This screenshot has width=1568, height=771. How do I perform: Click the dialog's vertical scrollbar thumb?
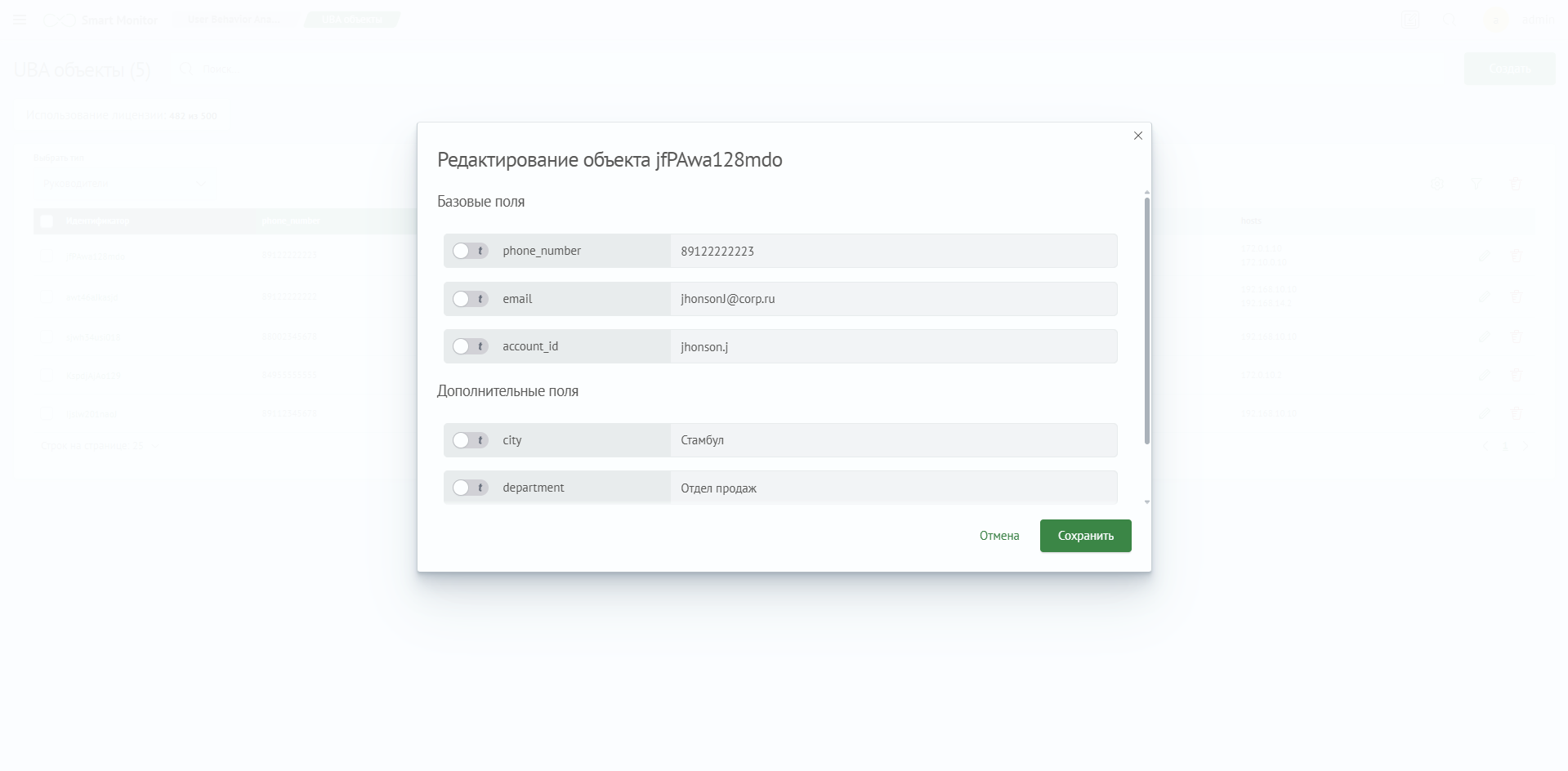coord(1146,319)
